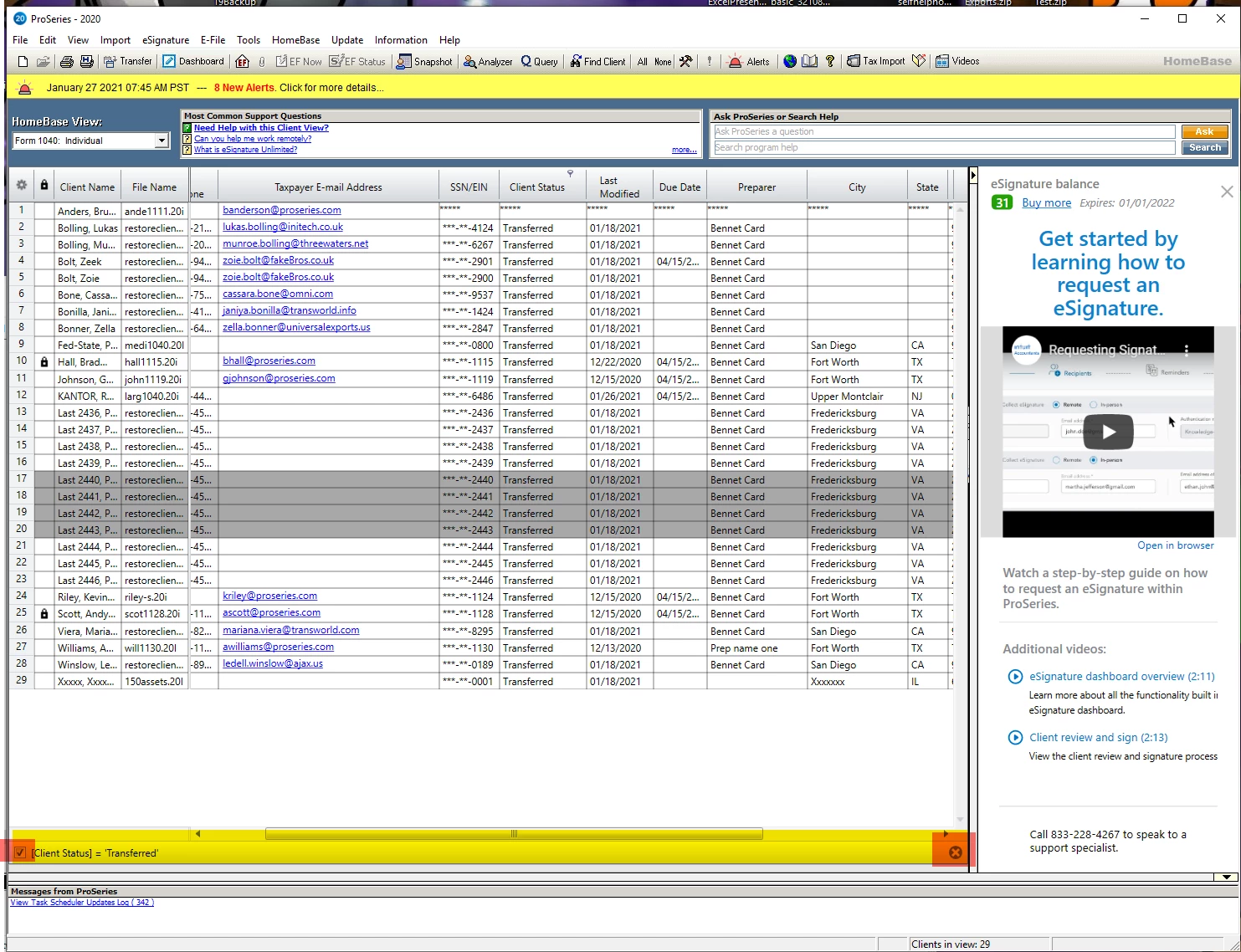This screenshot has width=1241, height=952.
Task: Click the lock icon column header
Action: coord(44,186)
